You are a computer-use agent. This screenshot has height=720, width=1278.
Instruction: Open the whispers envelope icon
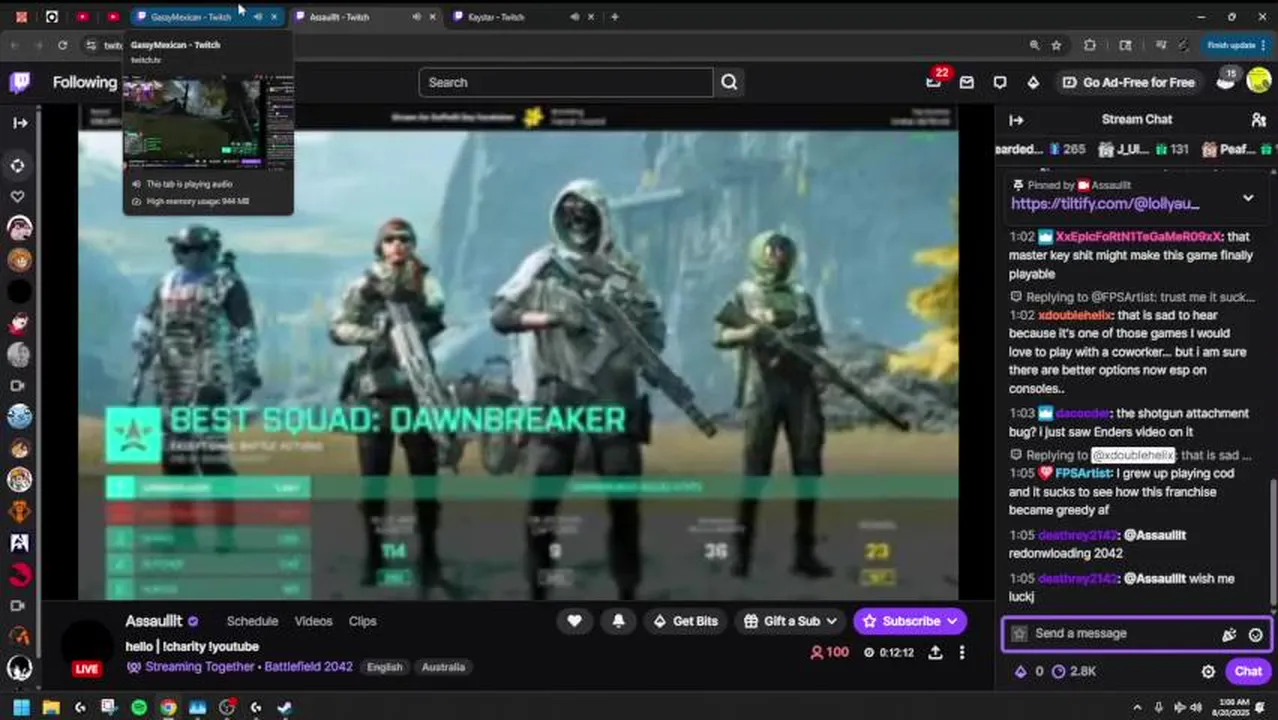pyautogui.click(x=966, y=82)
